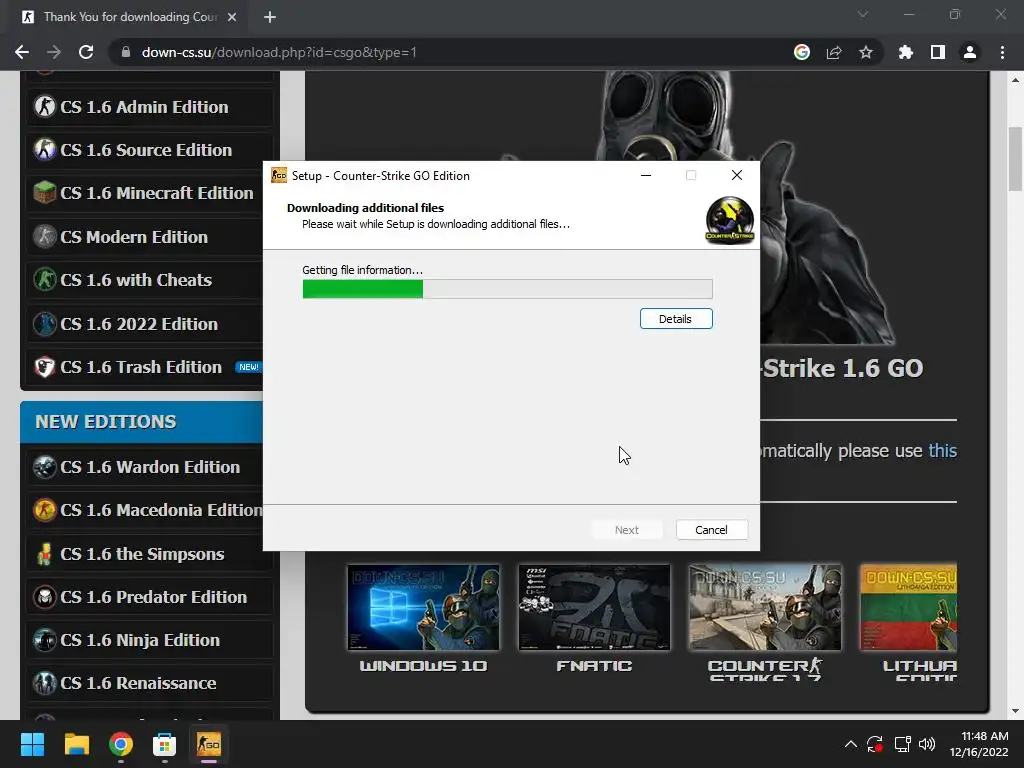This screenshot has height=768, width=1024.
Task: Show hidden system tray icons
Action: point(850,744)
